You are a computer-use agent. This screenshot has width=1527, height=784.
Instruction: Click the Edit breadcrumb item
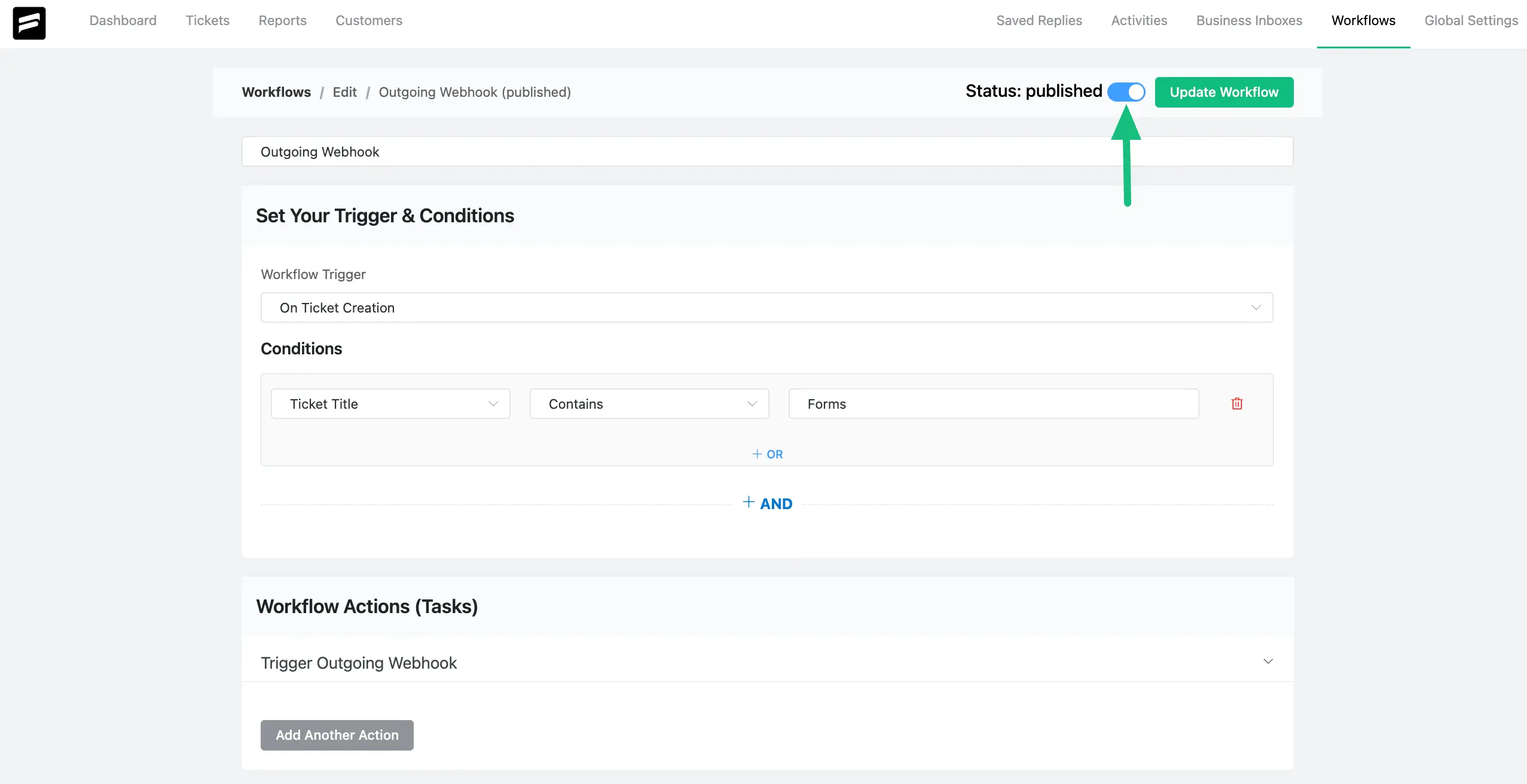click(x=344, y=92)
